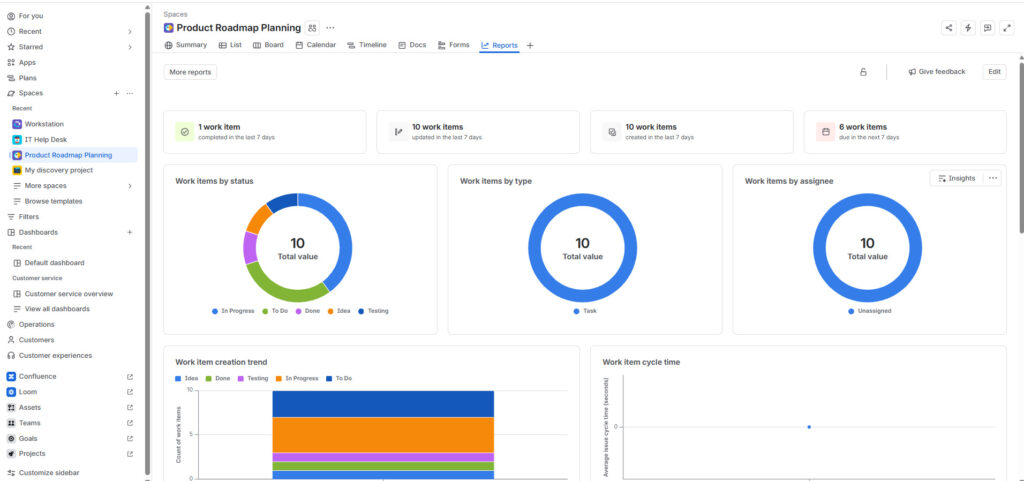The image size is (1024, 481).
Task: Switch to the Calendar tab
Action: 316,45
